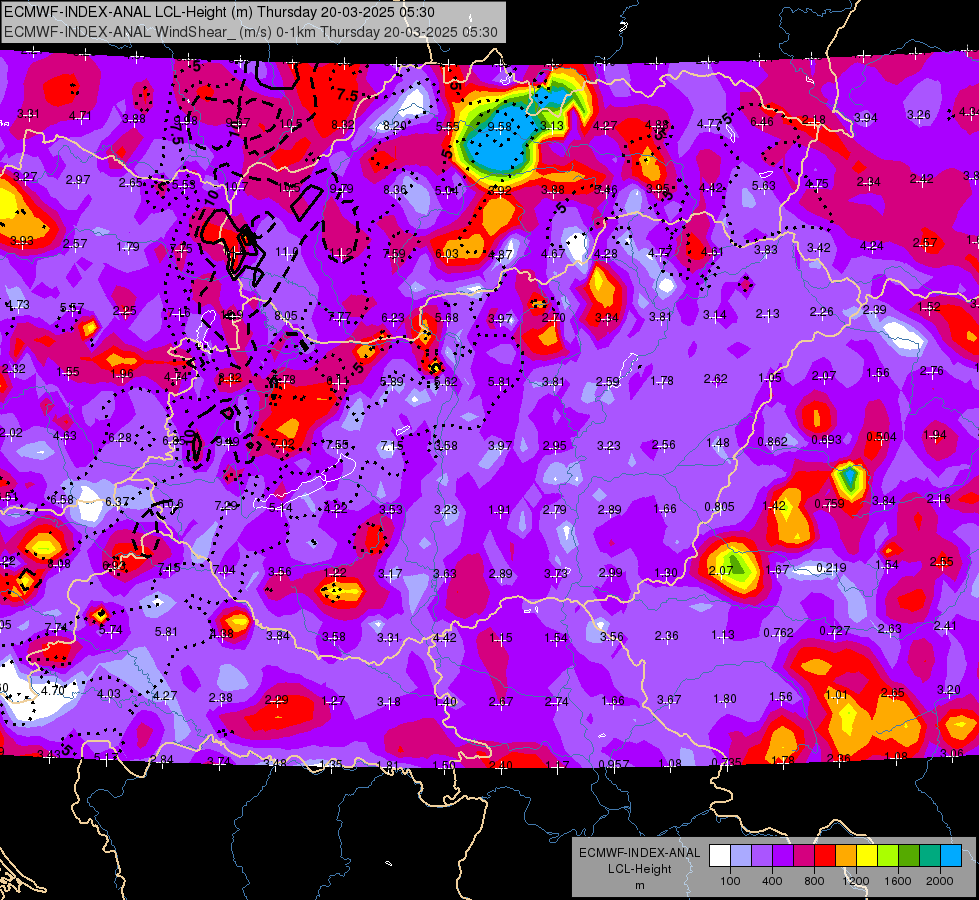Click the wind shear value 6.46
The width and height of the screenshot is (979, 900).
tap(762, 122)
